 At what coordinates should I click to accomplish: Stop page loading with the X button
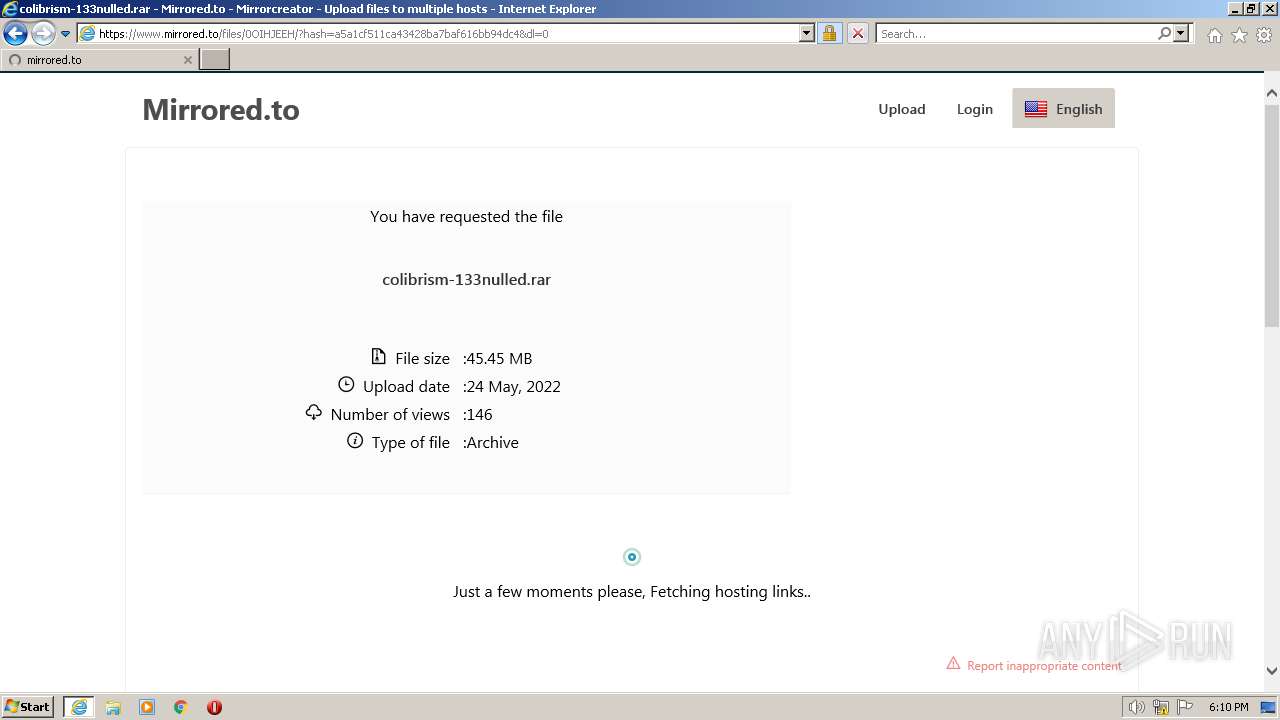pos(857,33)
